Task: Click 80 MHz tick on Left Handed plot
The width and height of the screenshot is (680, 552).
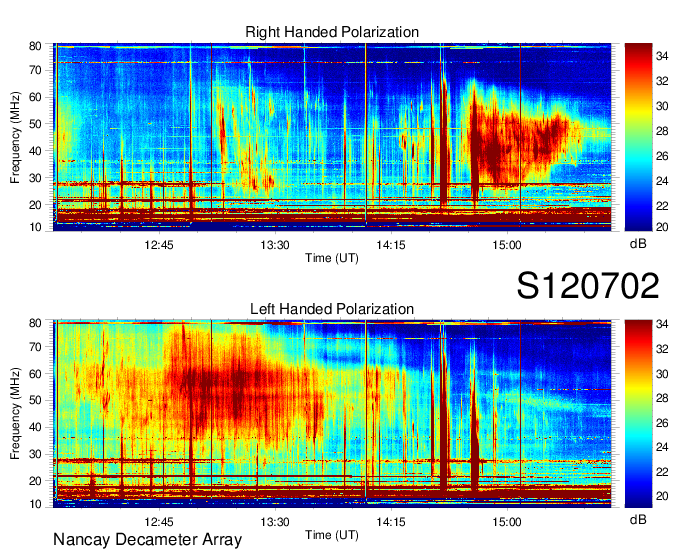Action: coord(35,323)
